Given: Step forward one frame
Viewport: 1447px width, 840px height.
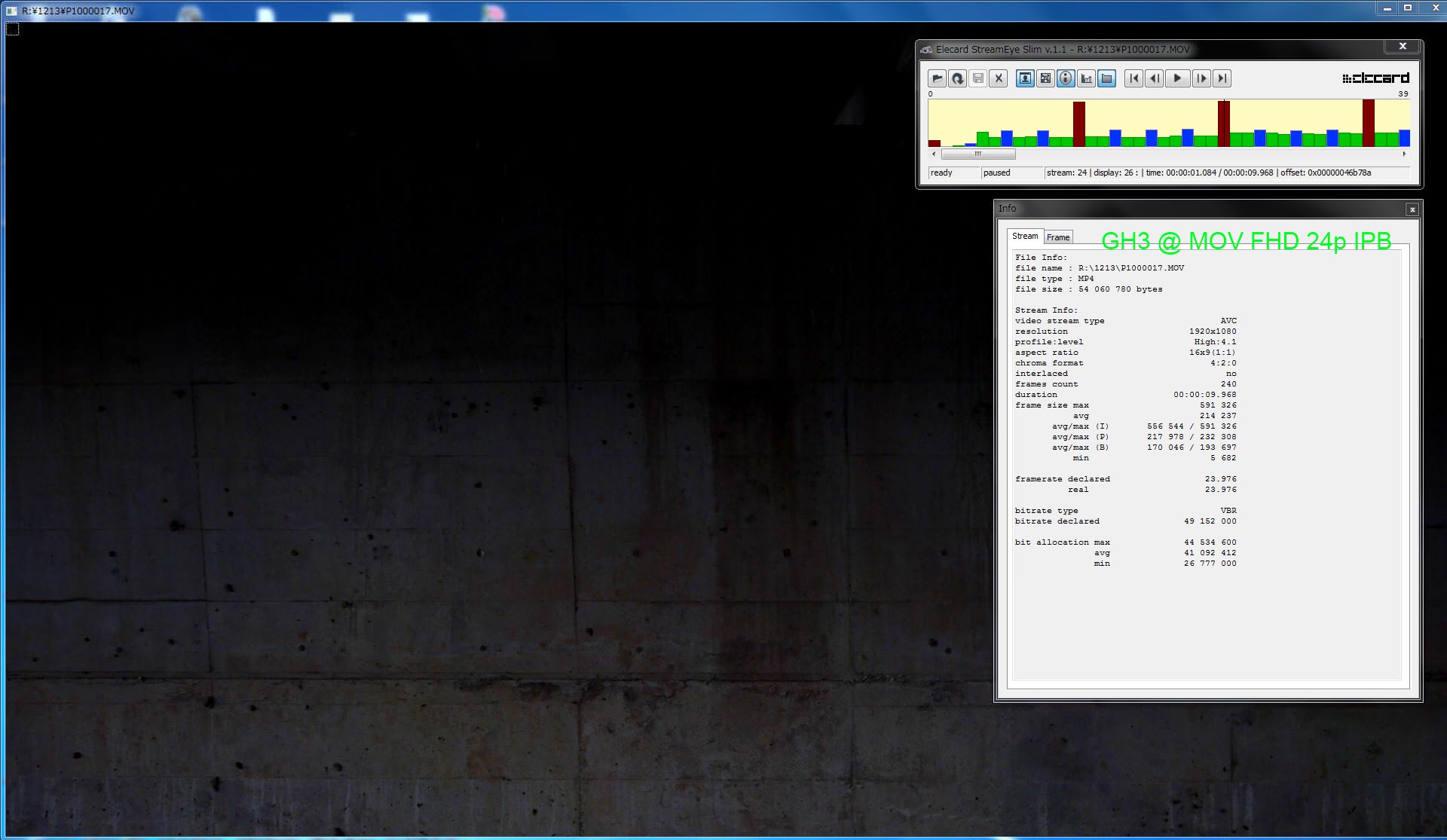Looking at the screenshot, I should pyautogui.click(x=1201, y=78).
